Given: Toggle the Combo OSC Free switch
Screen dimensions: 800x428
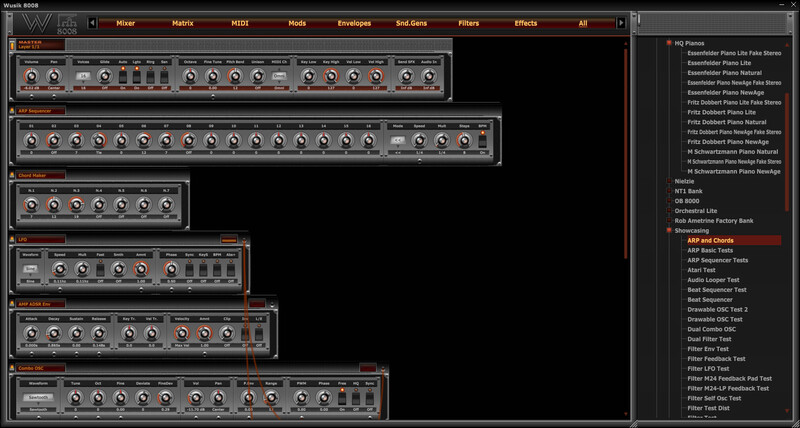Looking at the screenshot, I should pos(341,396).
